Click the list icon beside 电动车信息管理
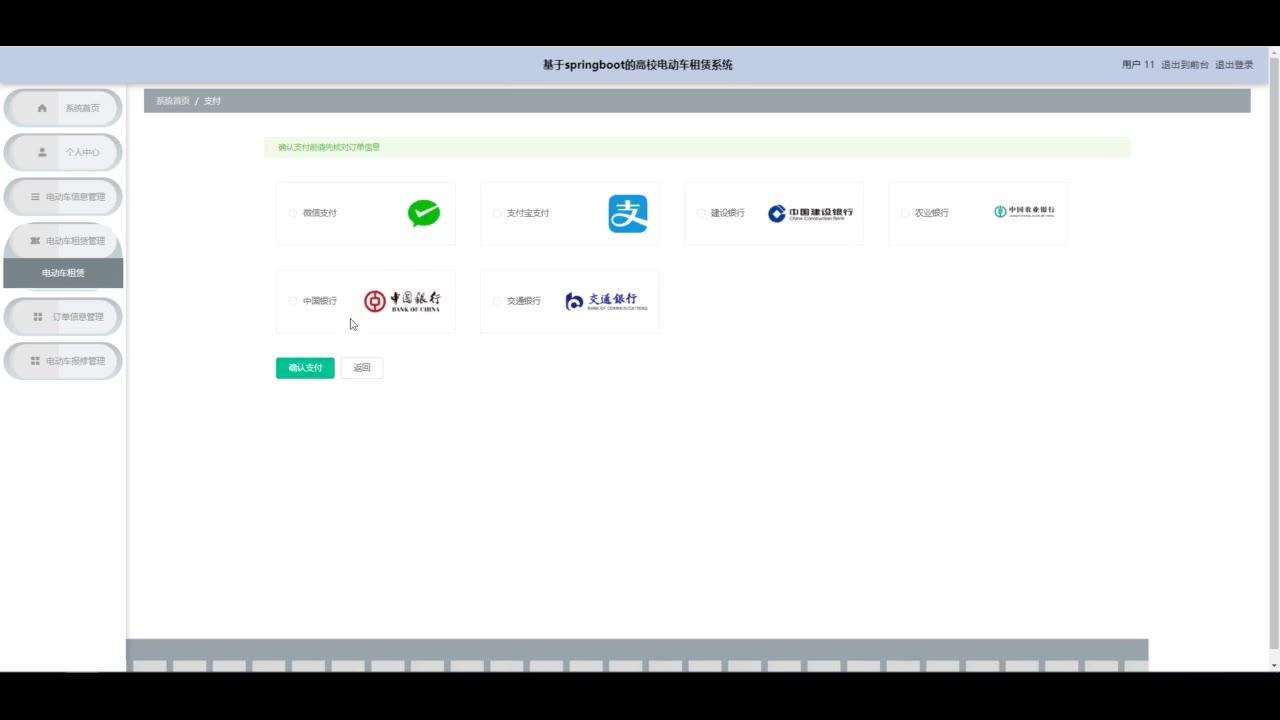The height and width of the screenshot is (720, 1280). coord(35,197)
